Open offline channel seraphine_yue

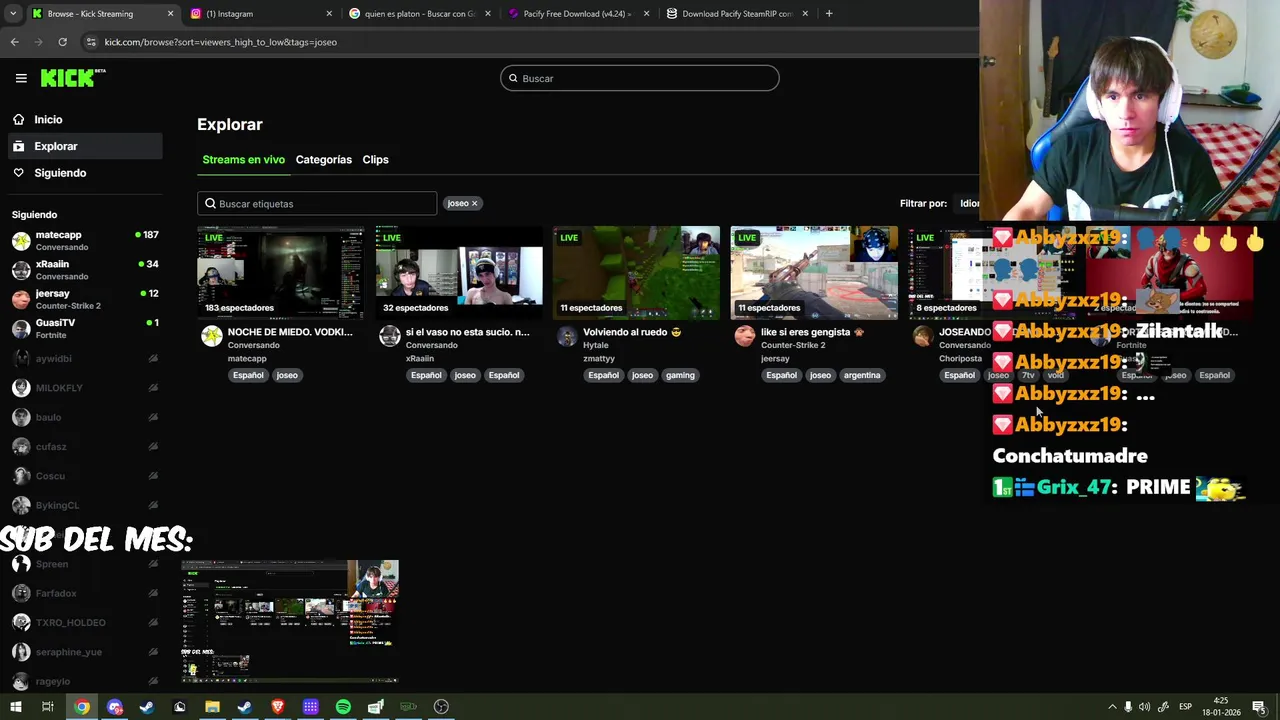click(x=85, y=652)
